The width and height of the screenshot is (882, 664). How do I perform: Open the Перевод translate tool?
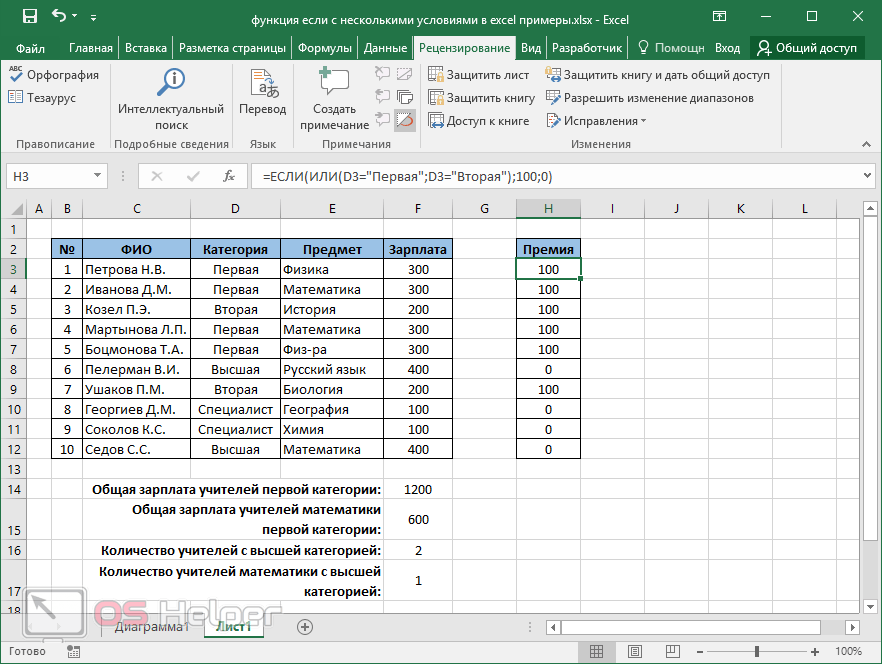coord(263,93)
